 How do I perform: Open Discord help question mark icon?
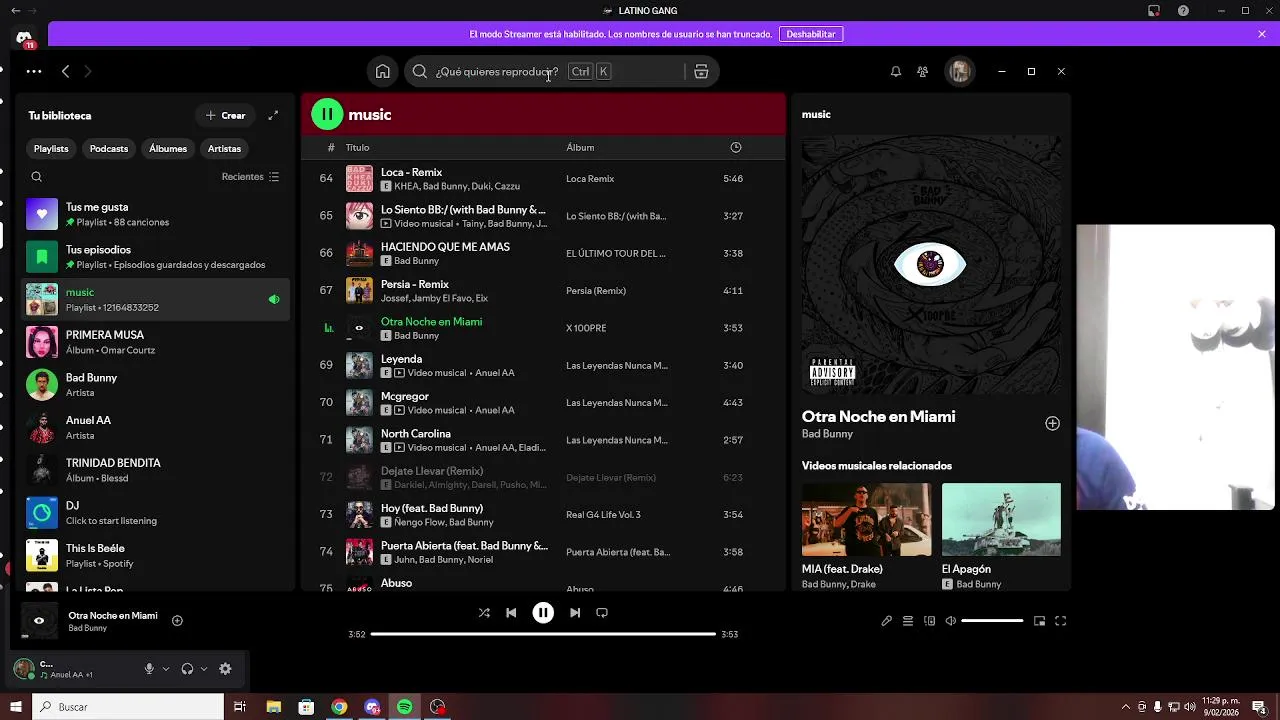(x=1183, y=11)
